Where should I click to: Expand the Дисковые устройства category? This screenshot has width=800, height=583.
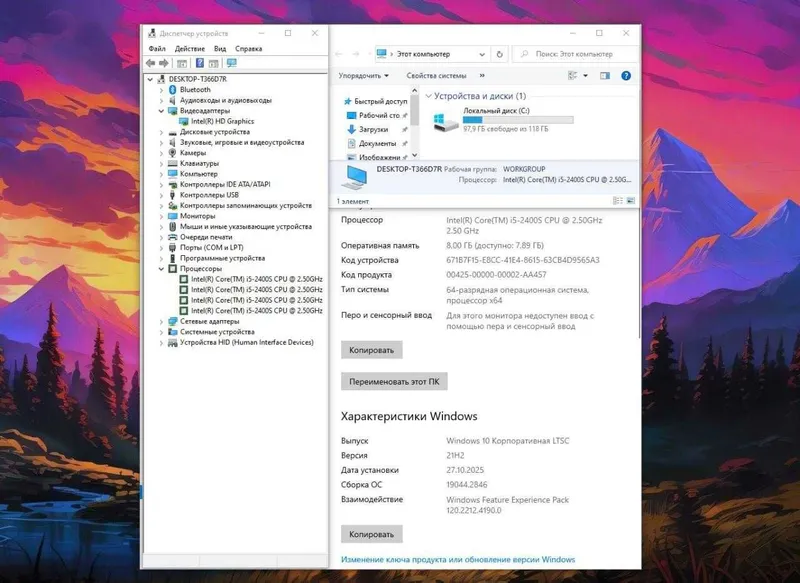pyautogui.click(x=161, y=132)
